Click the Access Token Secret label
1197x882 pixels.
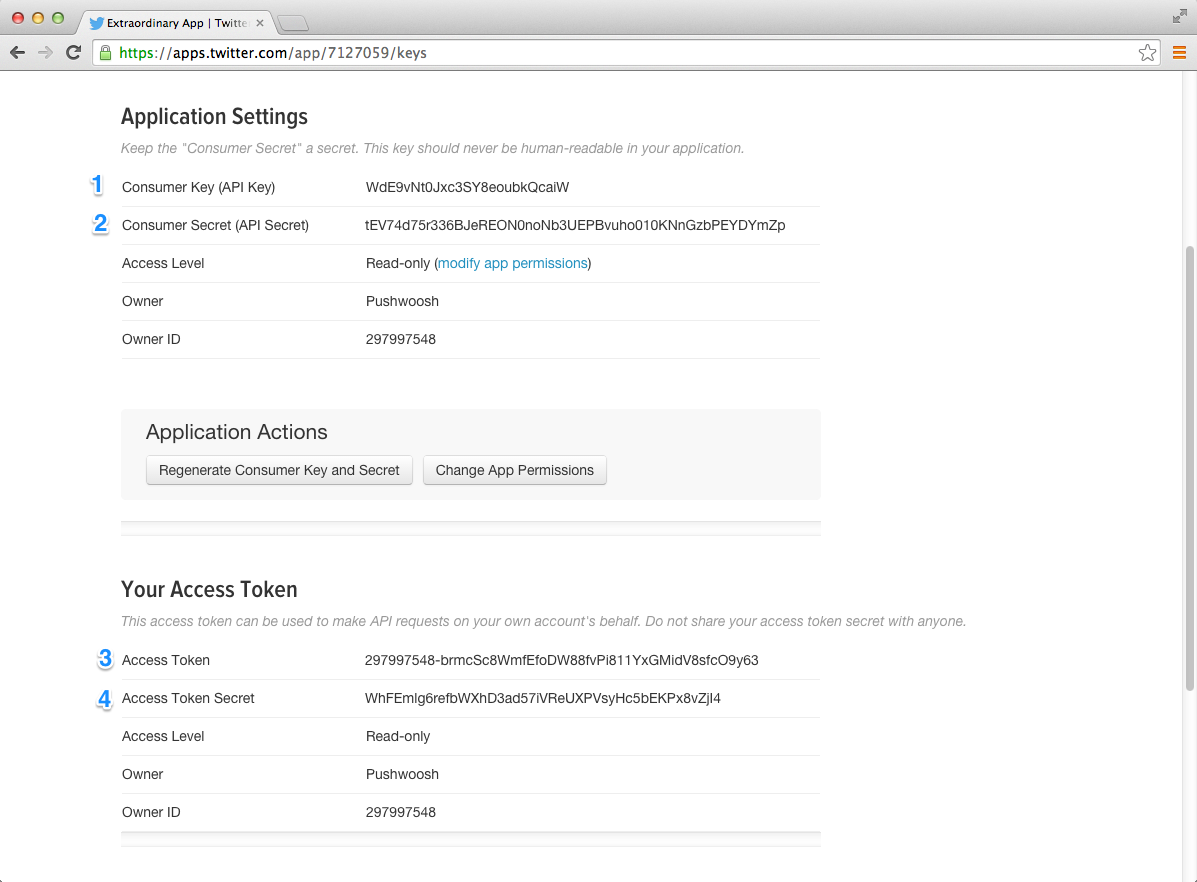(188, 699)
